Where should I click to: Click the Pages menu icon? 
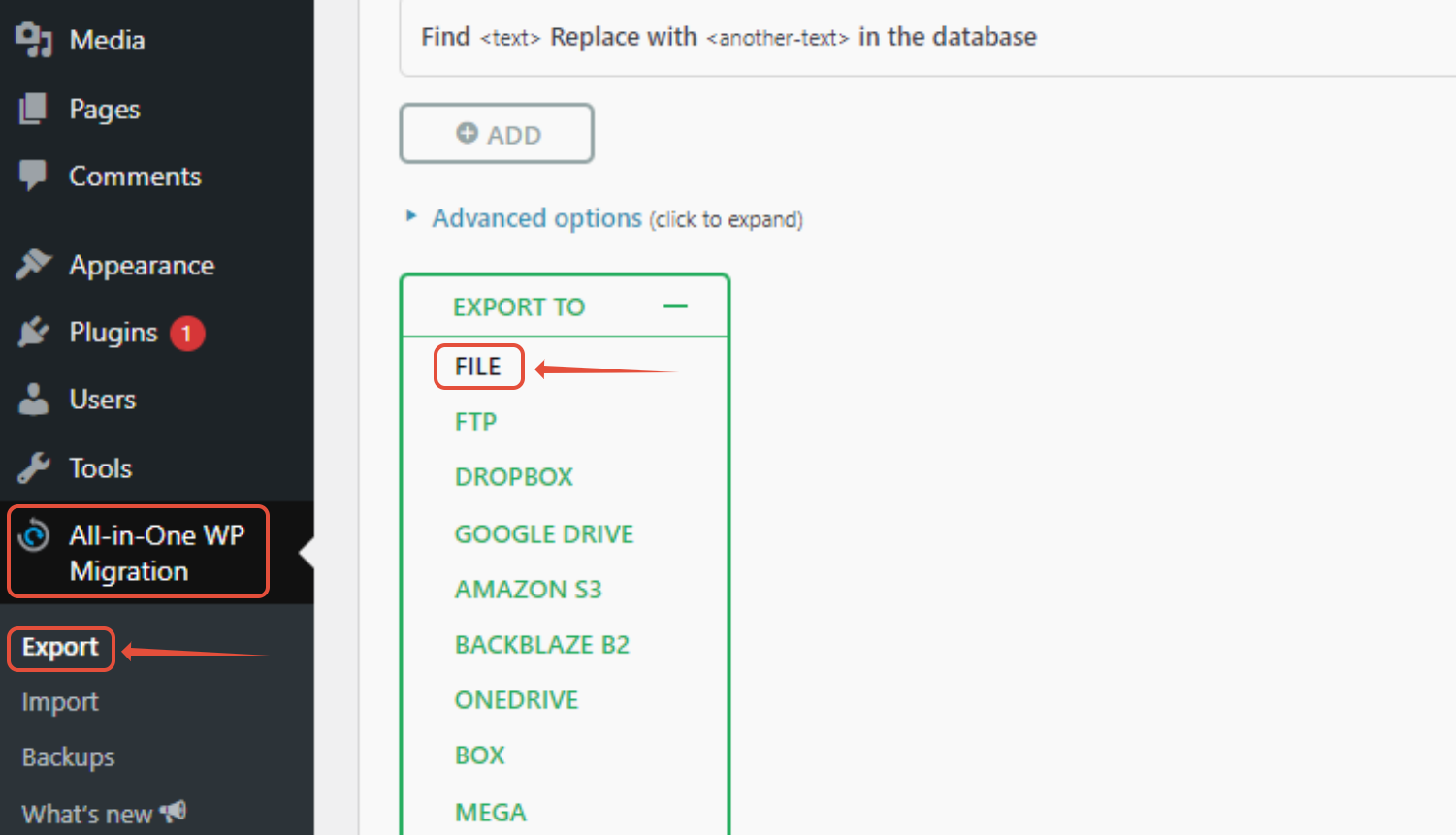point(33,109)
